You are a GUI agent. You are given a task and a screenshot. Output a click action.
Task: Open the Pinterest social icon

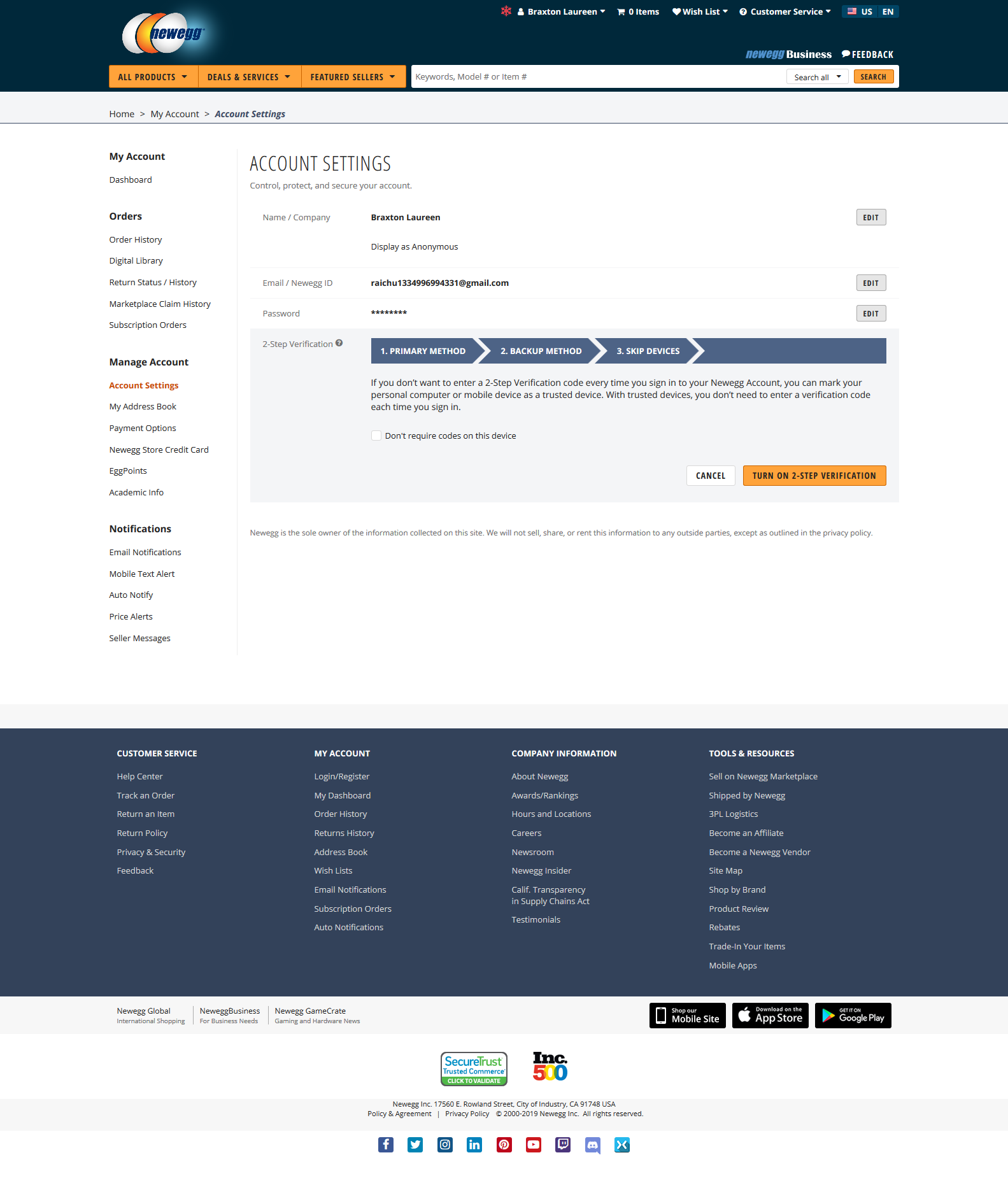tap(504, 1145)
